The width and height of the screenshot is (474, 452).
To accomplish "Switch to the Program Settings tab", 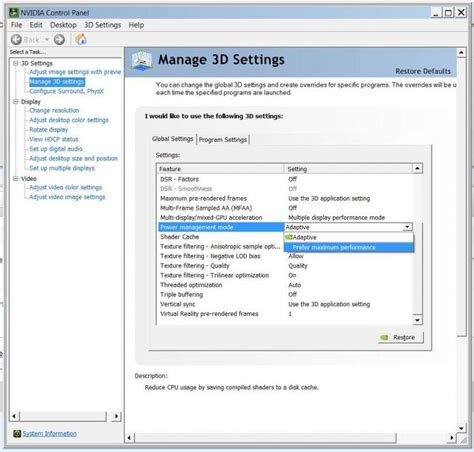I will 223,139.
